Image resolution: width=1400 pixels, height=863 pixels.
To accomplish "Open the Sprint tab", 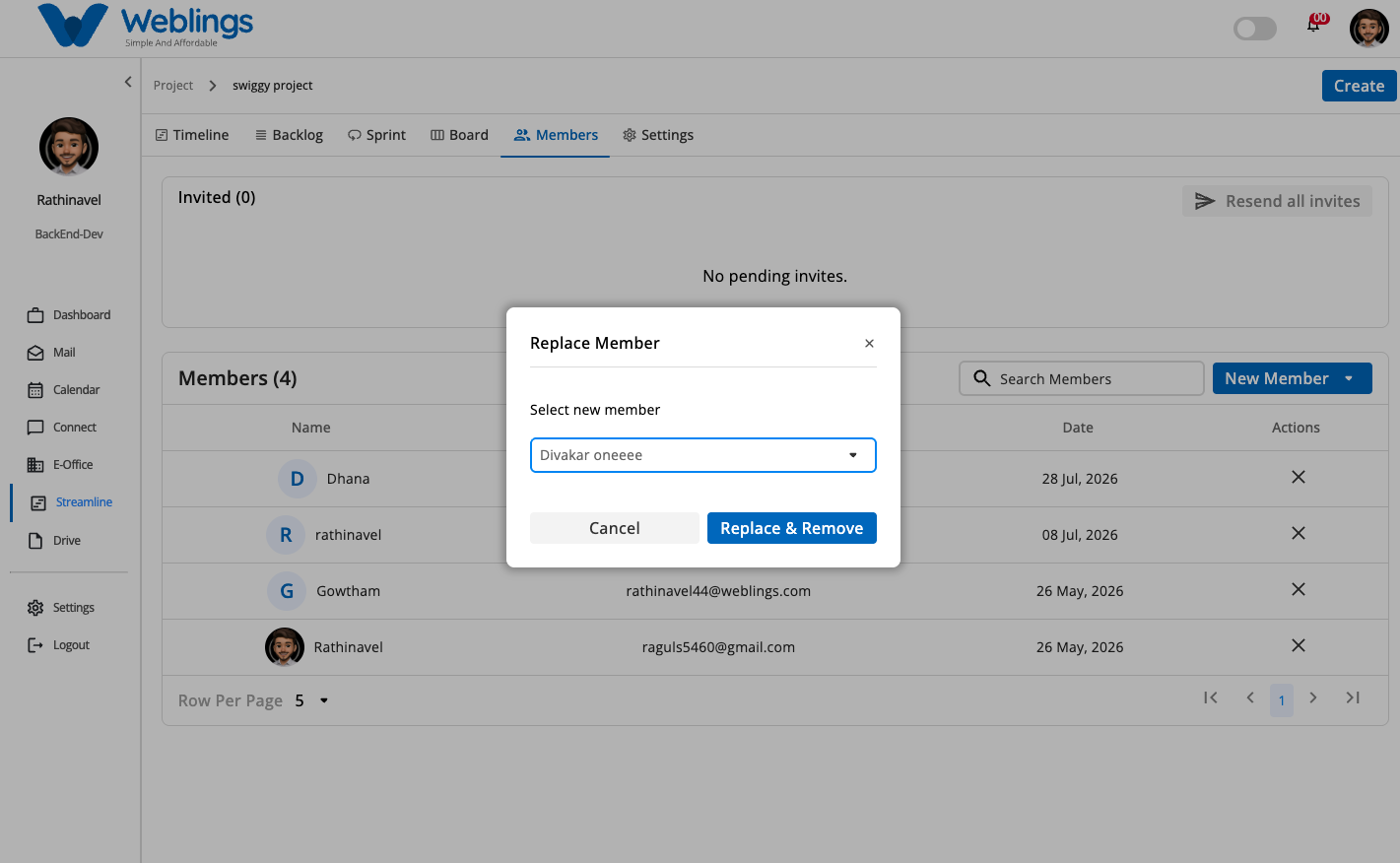I will [376, 135].
